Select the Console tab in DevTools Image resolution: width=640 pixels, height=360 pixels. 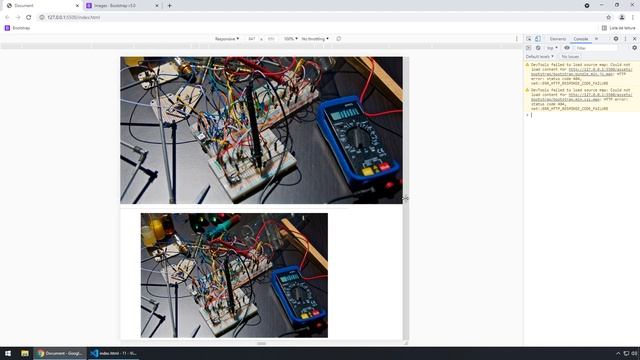580,39
